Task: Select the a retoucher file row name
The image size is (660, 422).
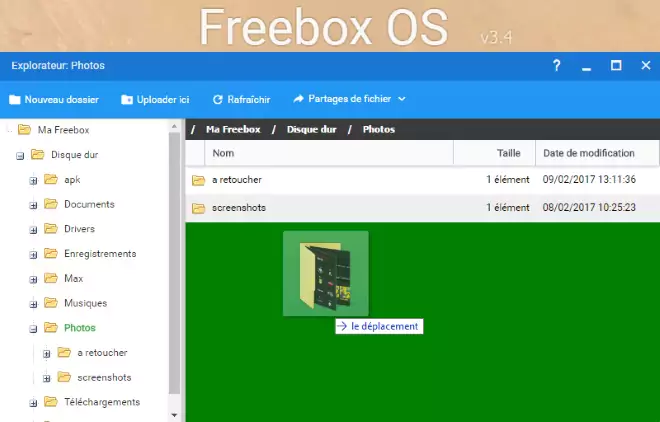Action: pyautogui.click(x=237, y=180)
